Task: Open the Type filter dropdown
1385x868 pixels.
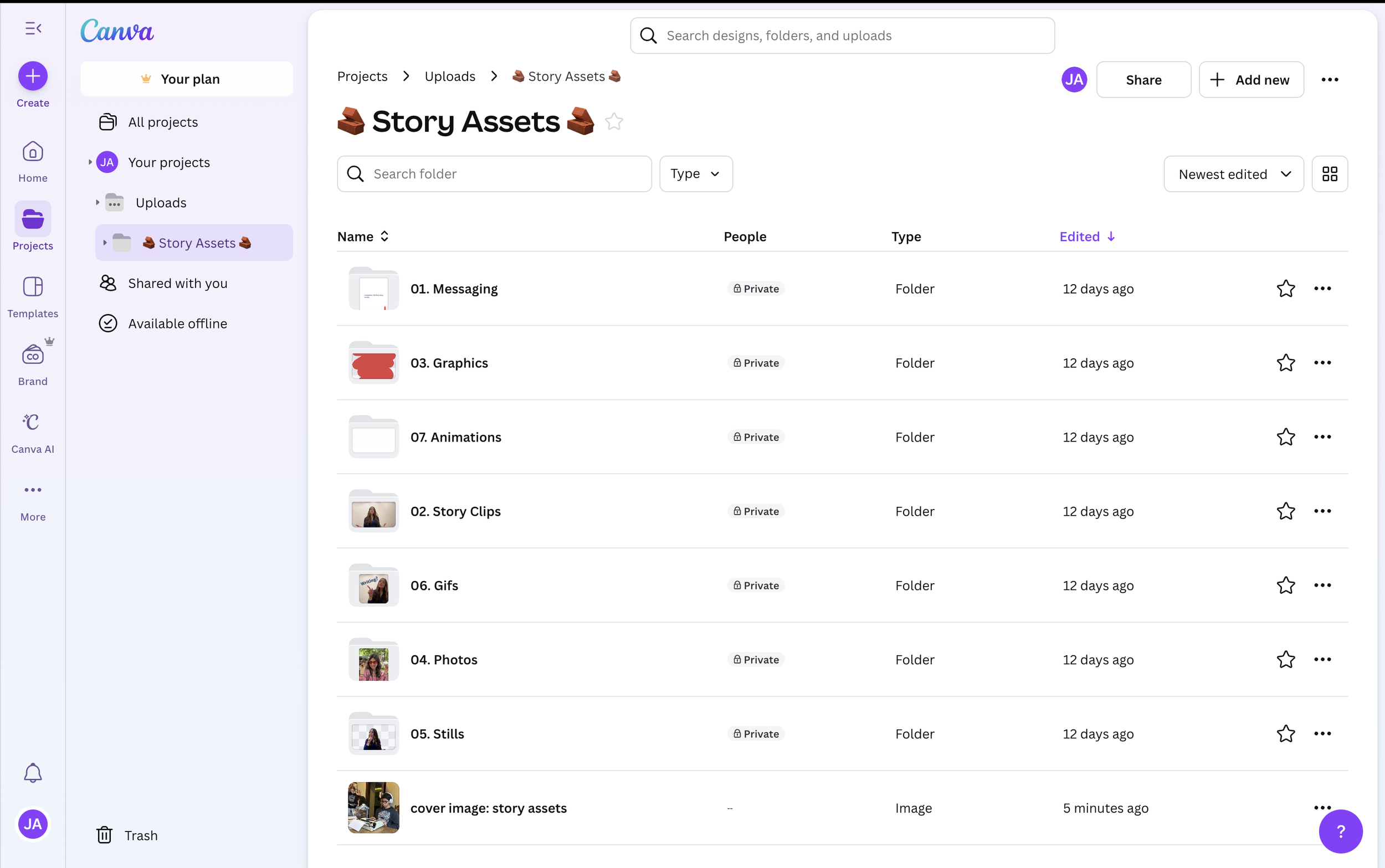Action: 695,174
